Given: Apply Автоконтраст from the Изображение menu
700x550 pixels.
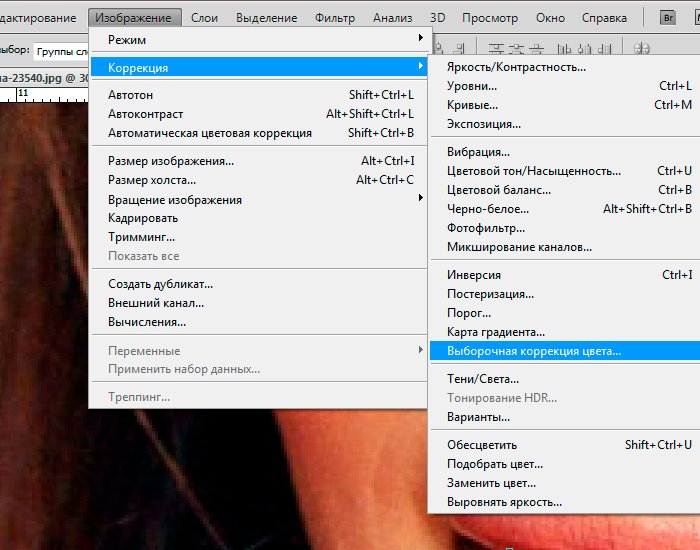Looking at the screenshot, I should (146, 114).
